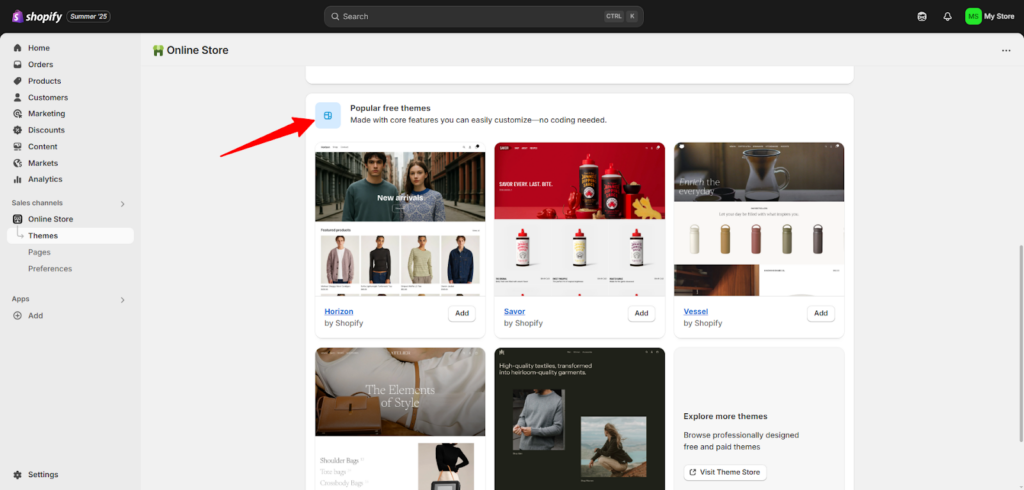Open the My Store account menu

(x=989, y=16)
